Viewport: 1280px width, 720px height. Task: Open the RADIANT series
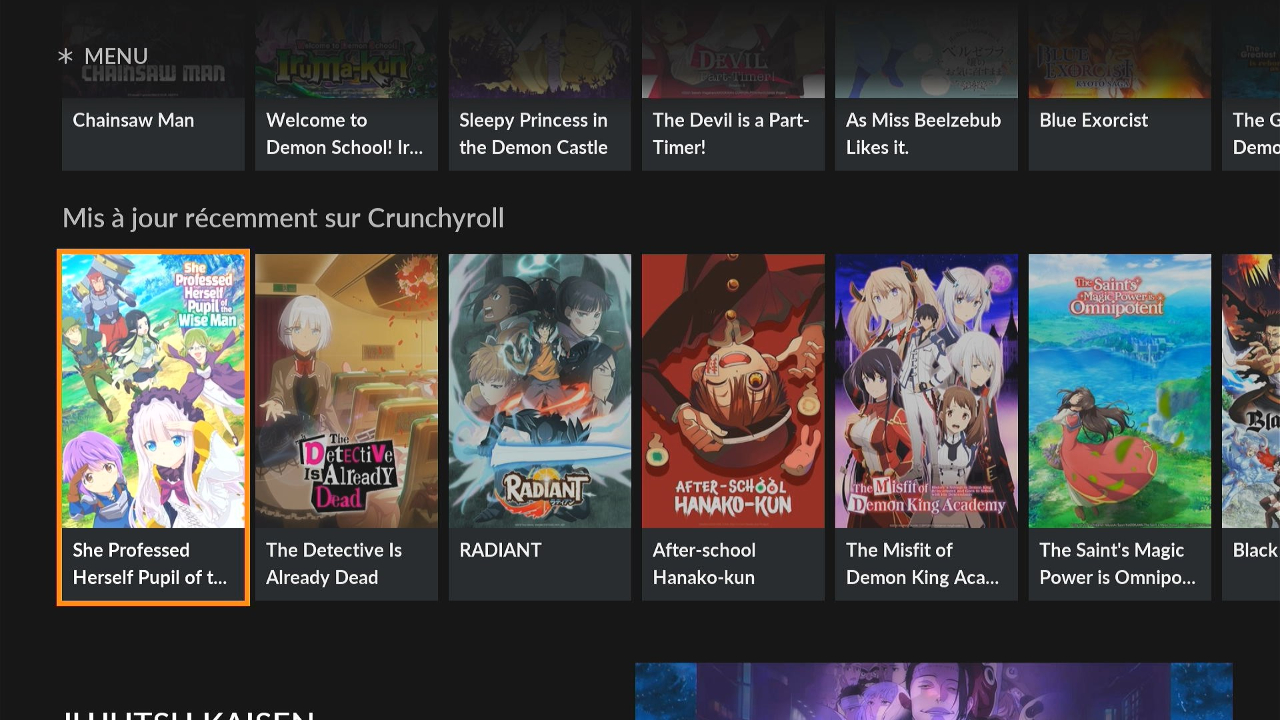coord(539,390)
